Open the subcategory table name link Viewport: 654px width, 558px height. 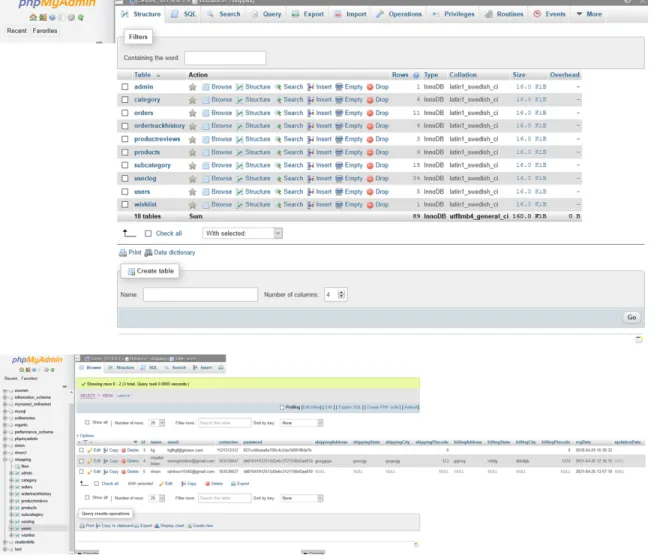[152, 166]
